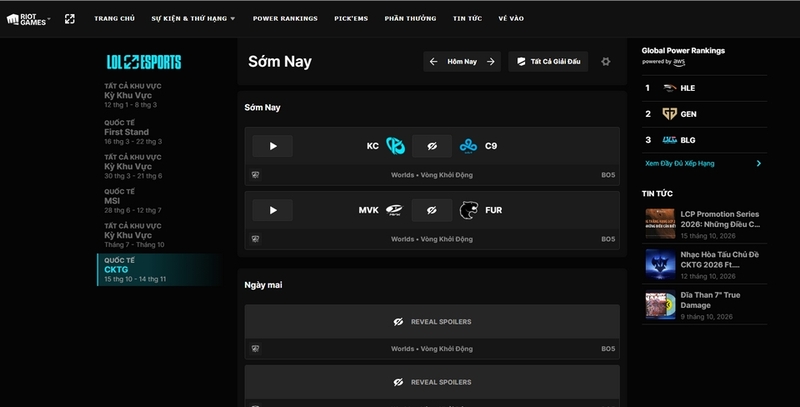The image size is (800, 407).
Task: Open Xem Đầy Đủ Xếp Hạng link
Action: (x=680, y=164)
